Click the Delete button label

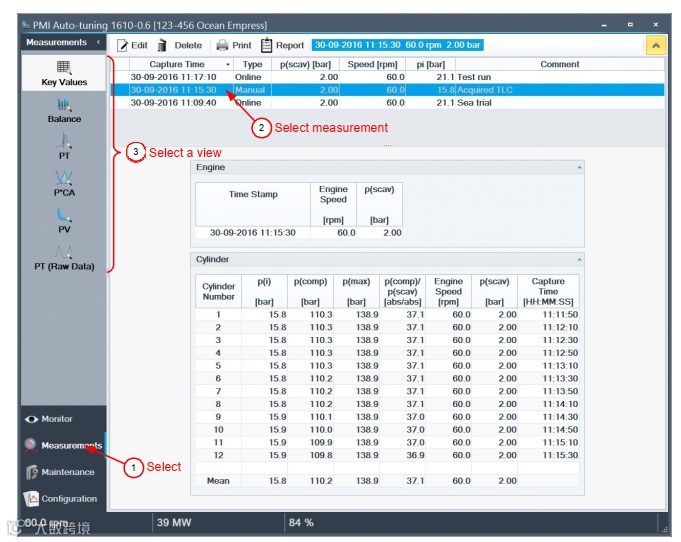coord(188,45)
